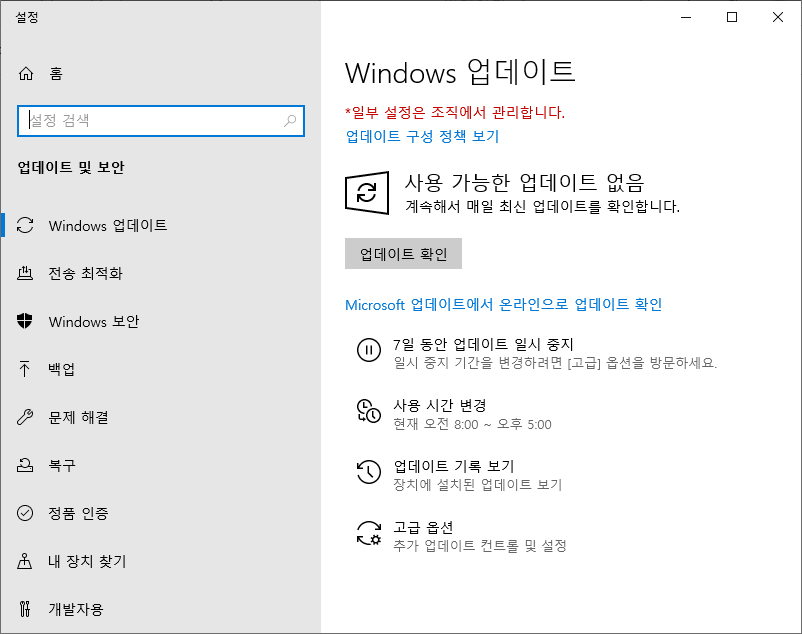
Task: Select 7일 동안 업데이트 일시 중지 option
Action: point(483,344)
